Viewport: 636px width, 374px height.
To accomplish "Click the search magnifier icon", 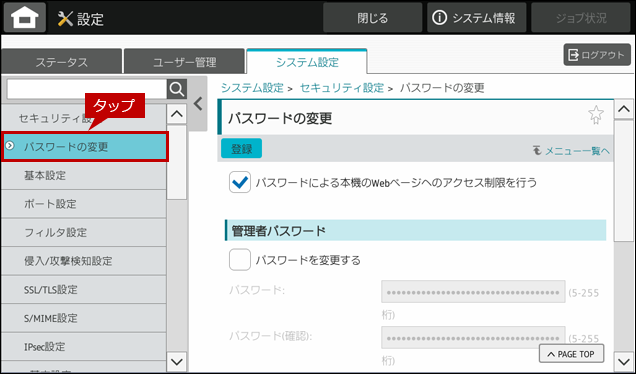I will coord(177,89).
